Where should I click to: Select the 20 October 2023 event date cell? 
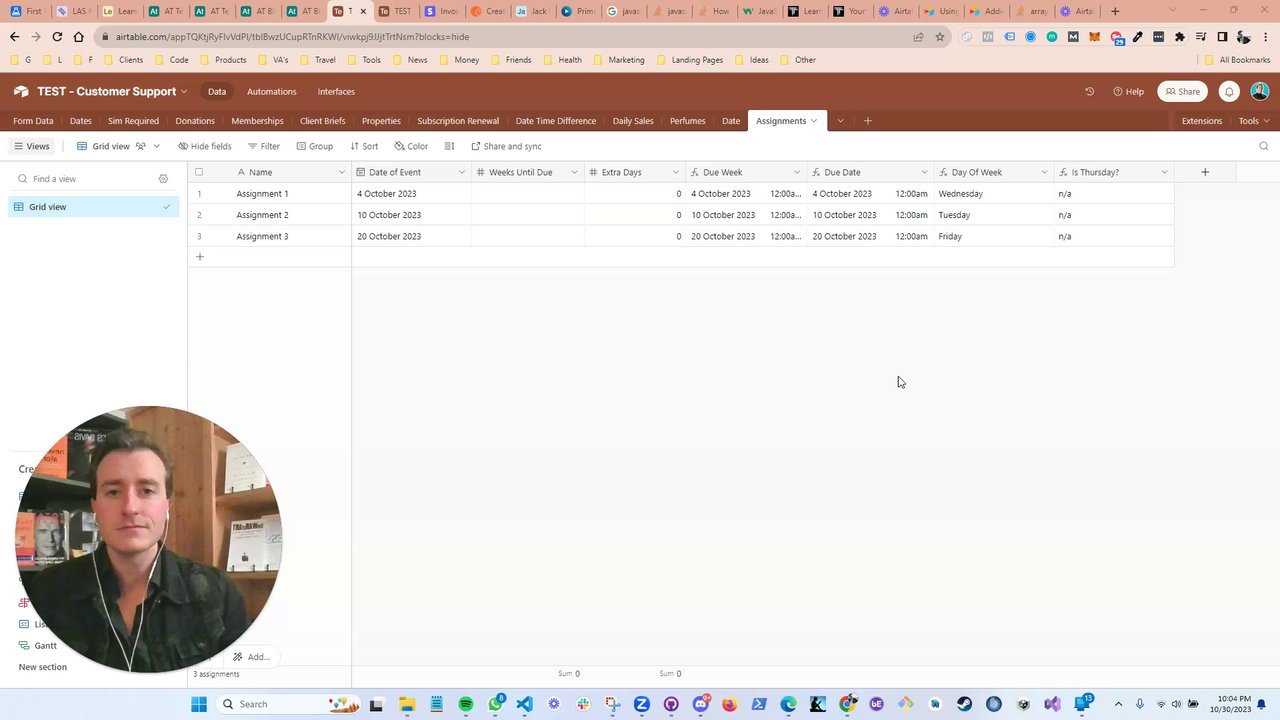(411, 236)
